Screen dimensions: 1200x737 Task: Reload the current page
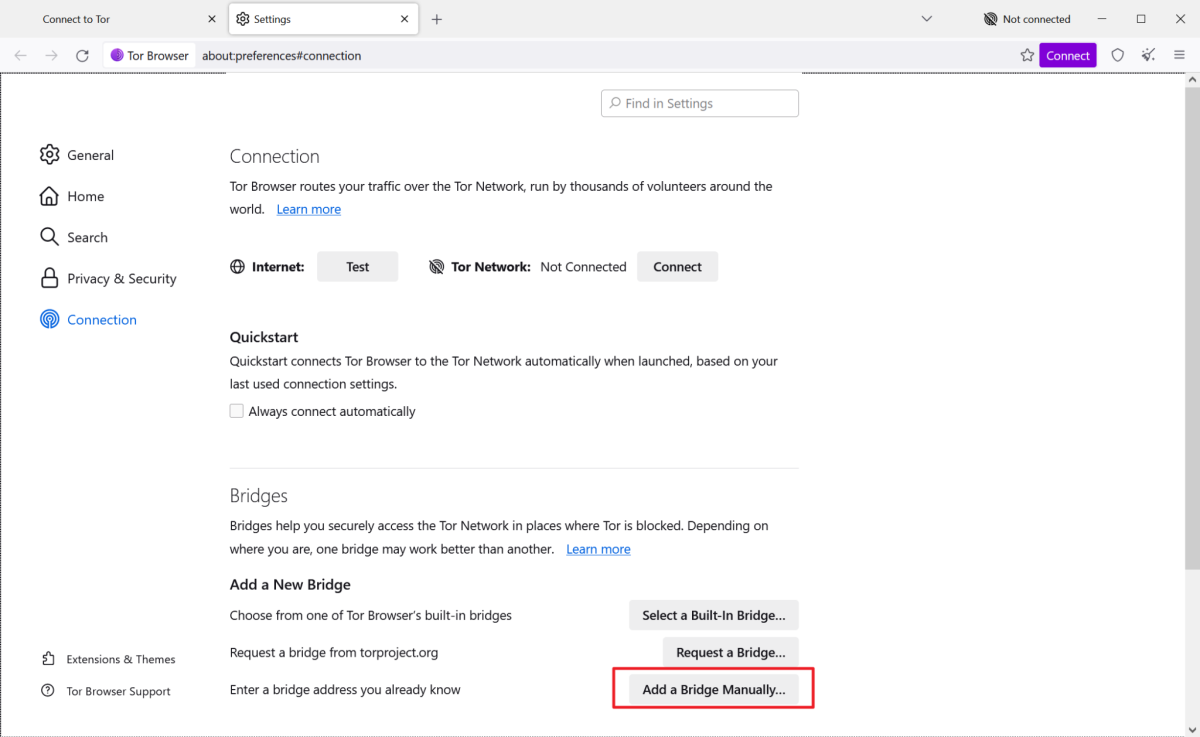click(83, 56)
